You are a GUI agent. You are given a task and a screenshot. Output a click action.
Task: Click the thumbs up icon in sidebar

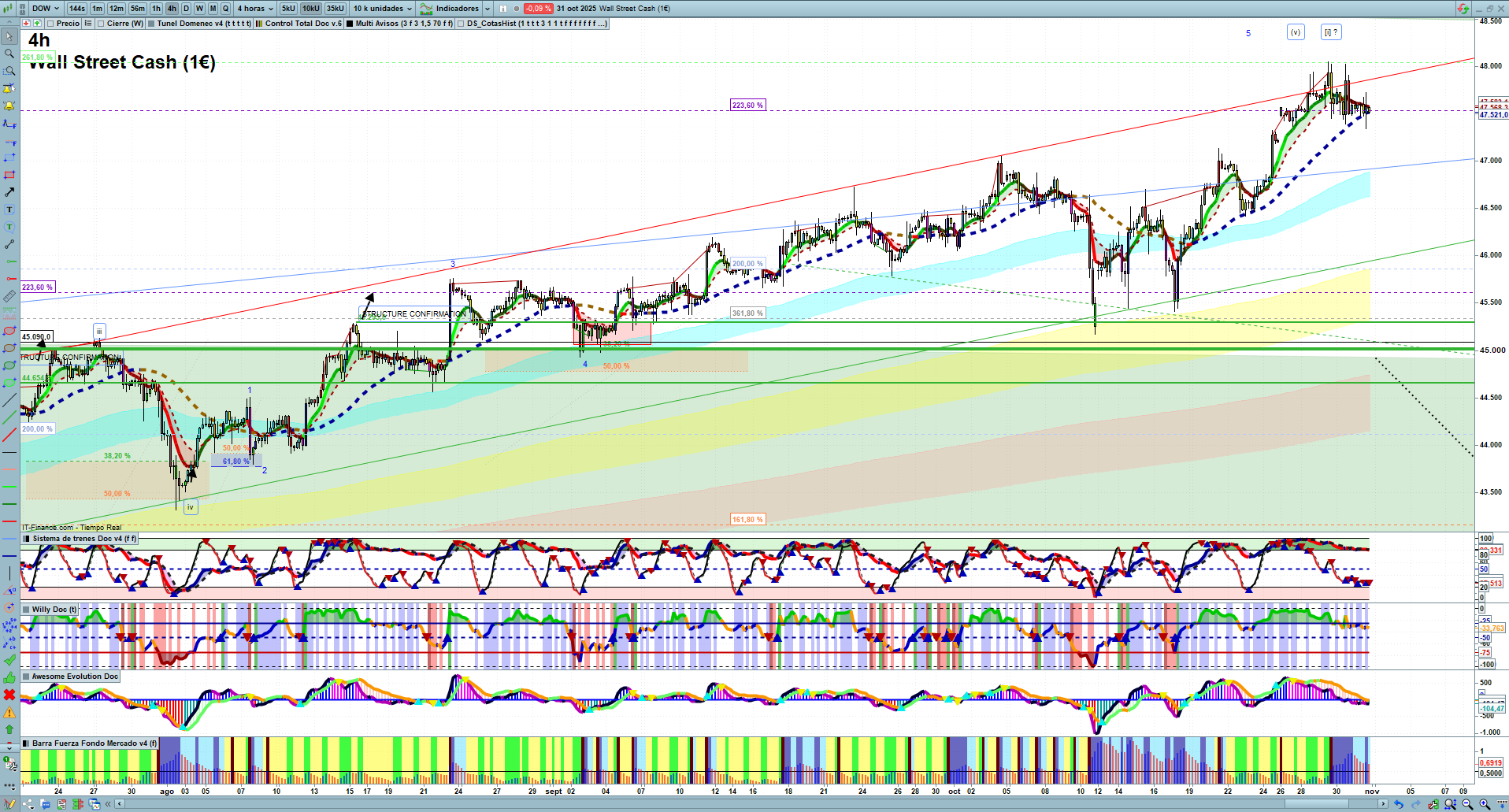tap(9, 677)
